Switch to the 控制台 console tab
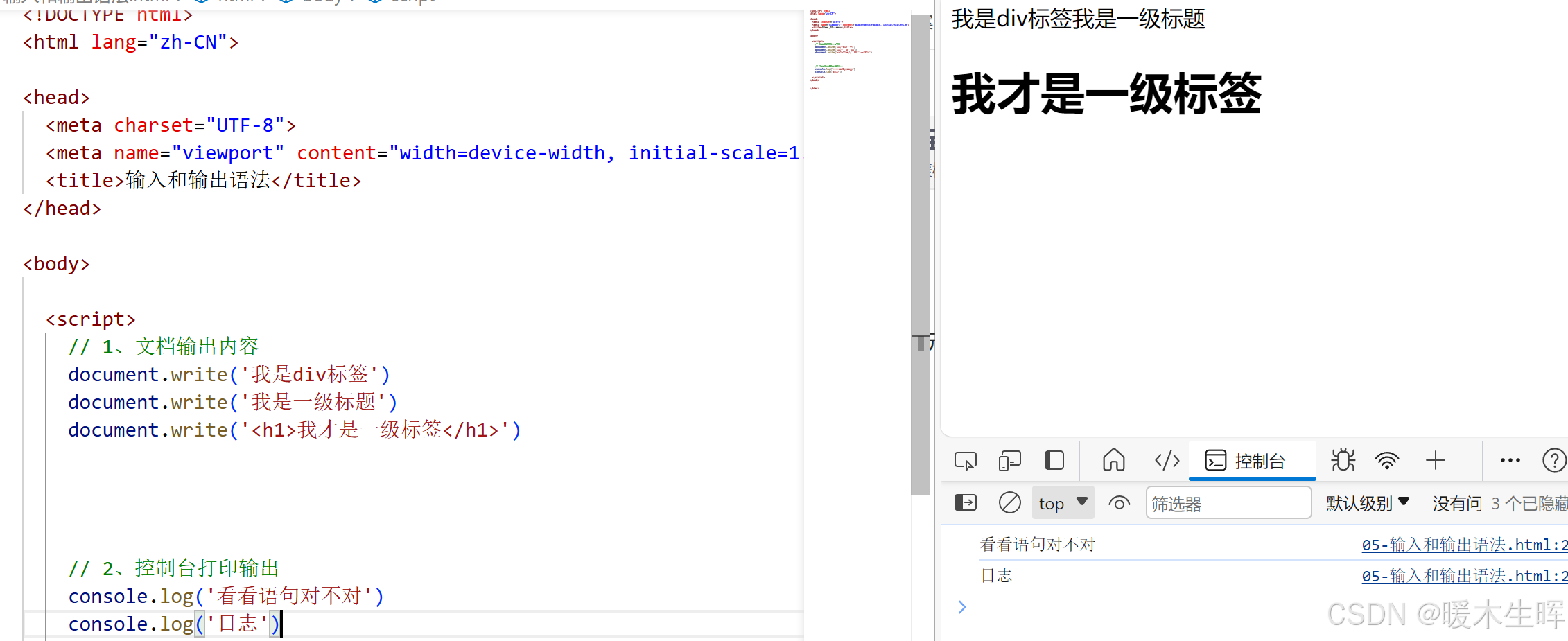This screenshot has height=641, width=1568. [x=1252, y=461]
